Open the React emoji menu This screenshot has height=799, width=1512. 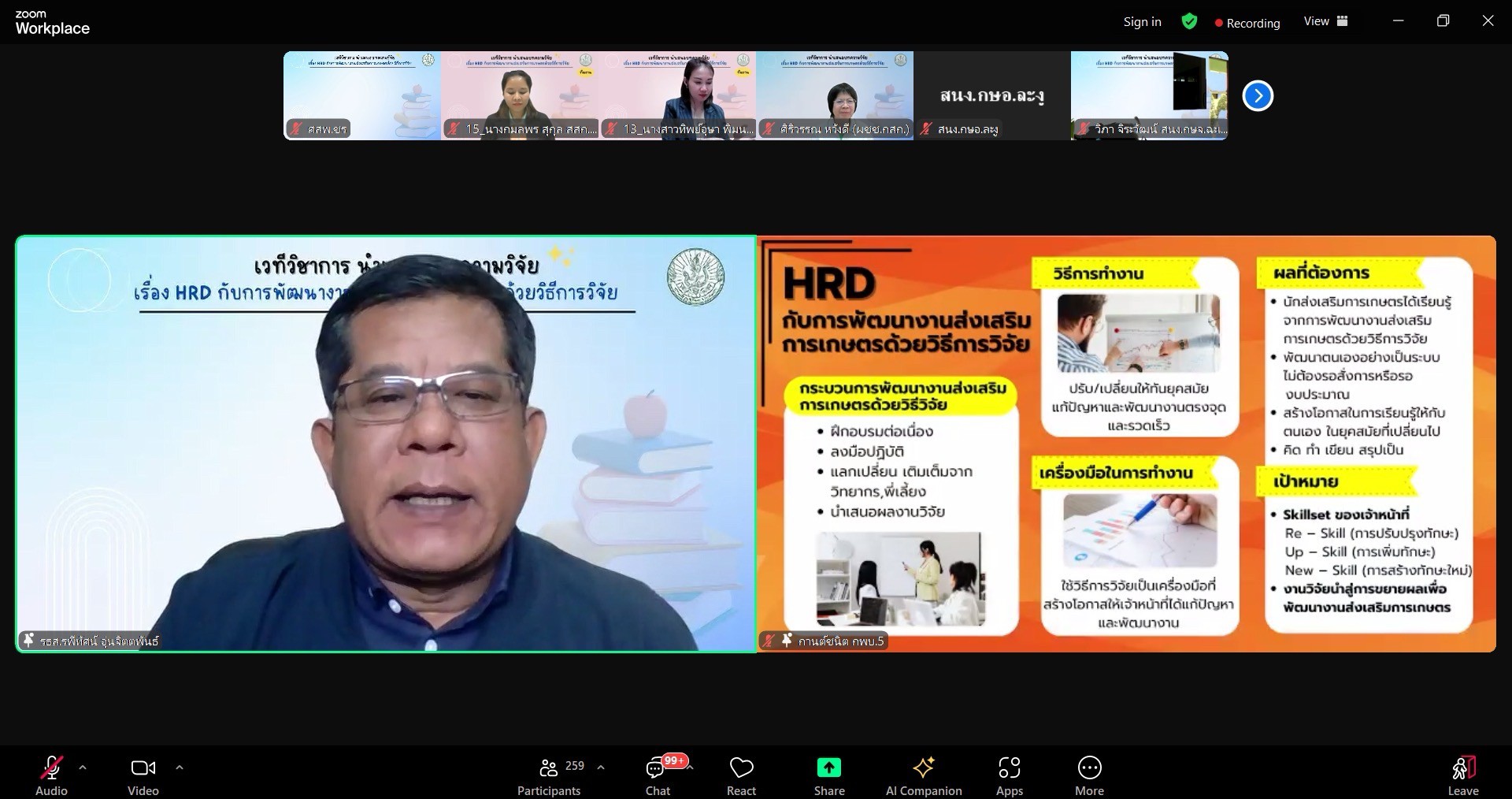(x=741, y=775)
